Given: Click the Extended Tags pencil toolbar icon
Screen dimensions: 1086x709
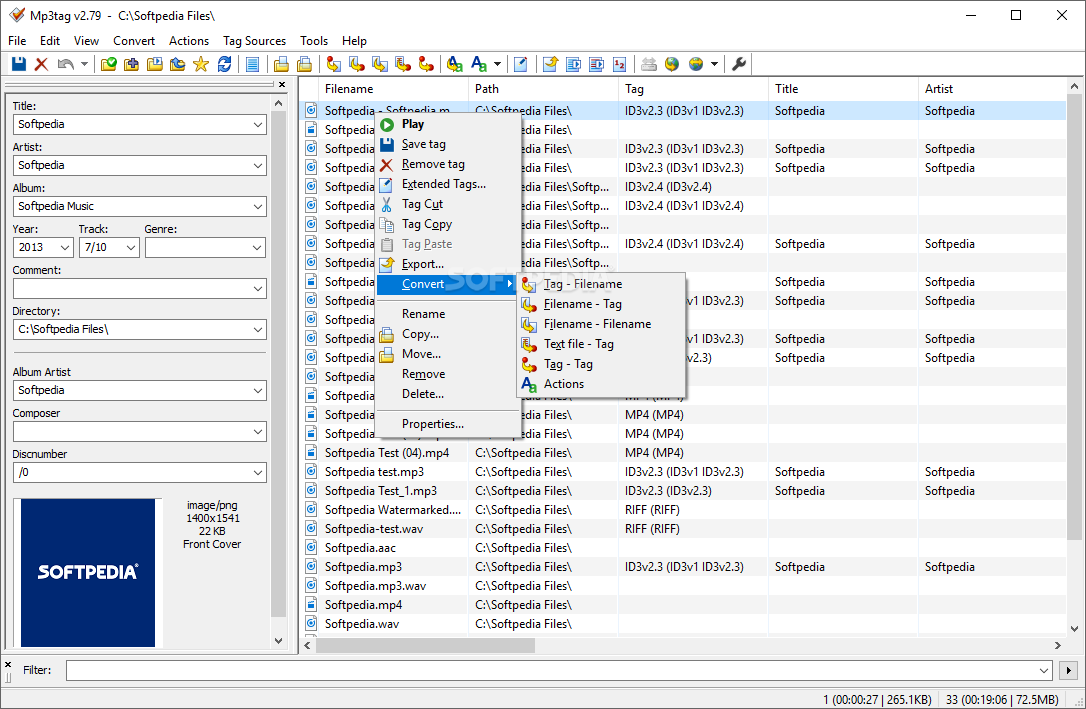Looking at the screenshot, I should click(x=521, y=64).
